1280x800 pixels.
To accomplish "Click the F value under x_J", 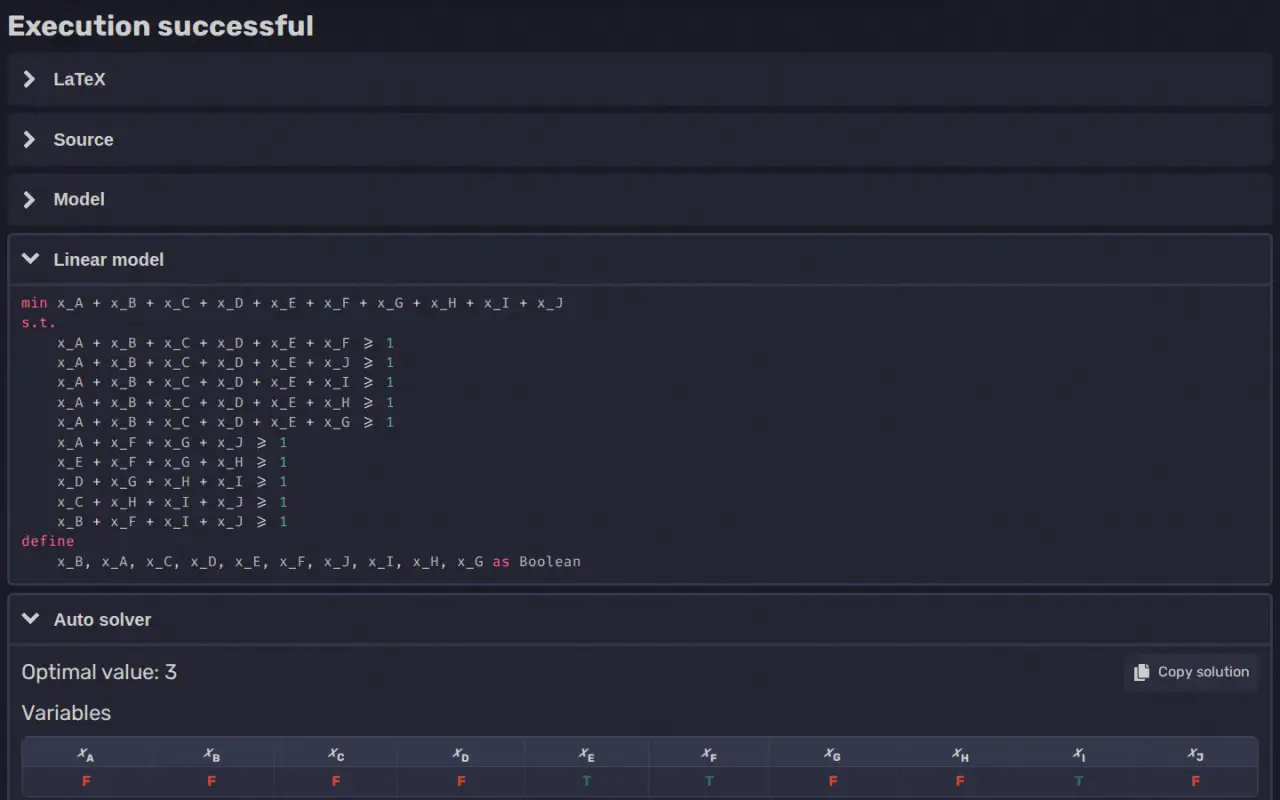I will coord(1195,781).
